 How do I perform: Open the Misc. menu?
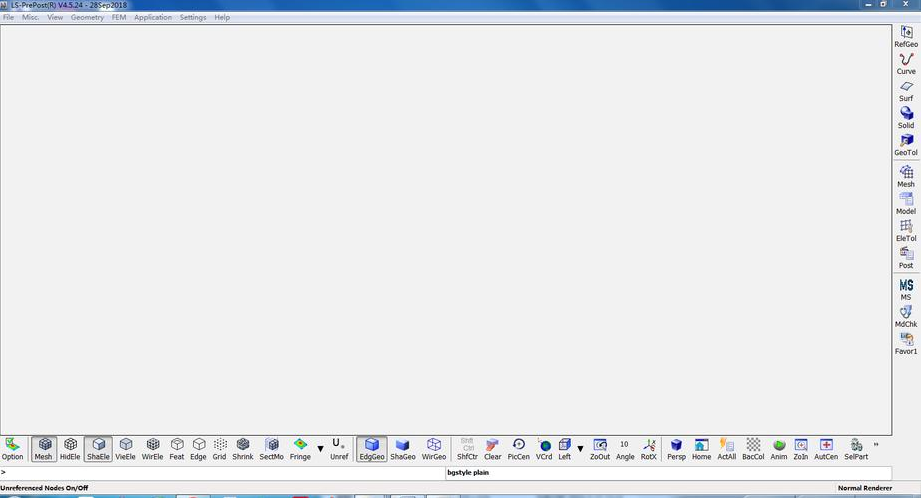click(x=31, y=18)
